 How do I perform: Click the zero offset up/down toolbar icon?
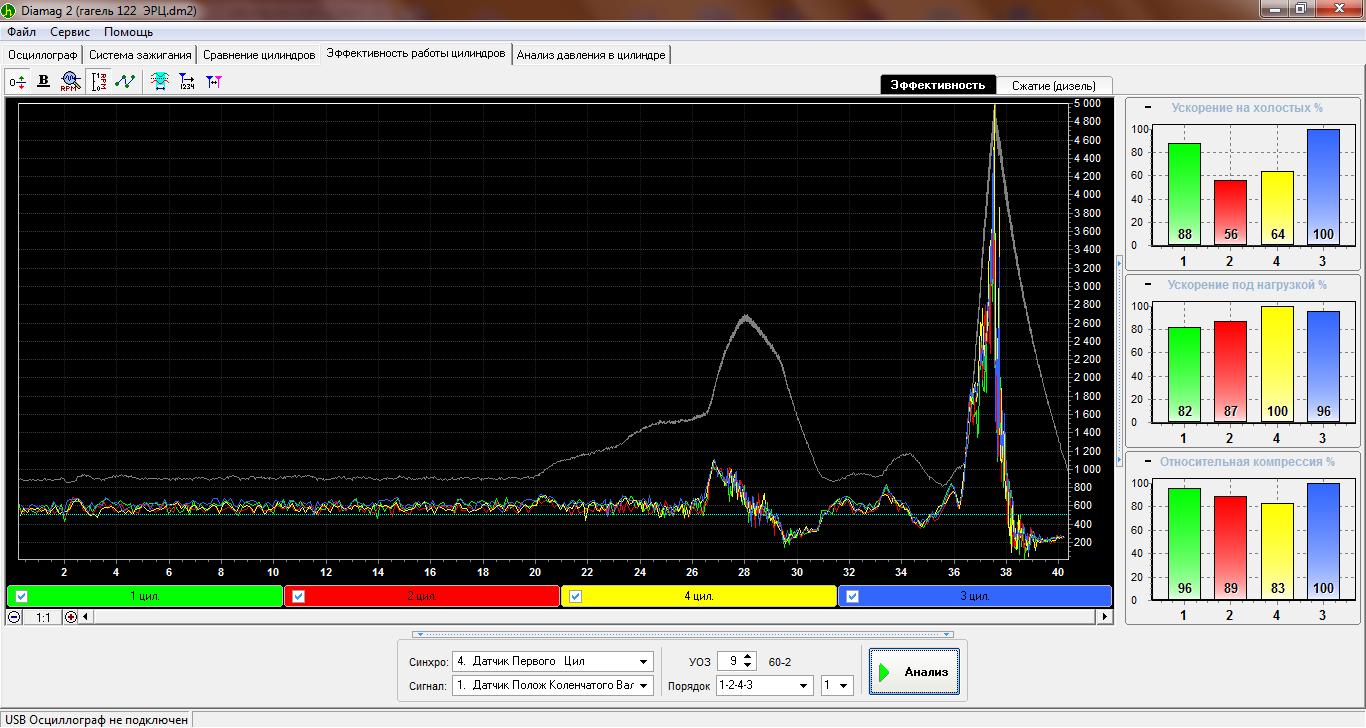pos(18,81)
